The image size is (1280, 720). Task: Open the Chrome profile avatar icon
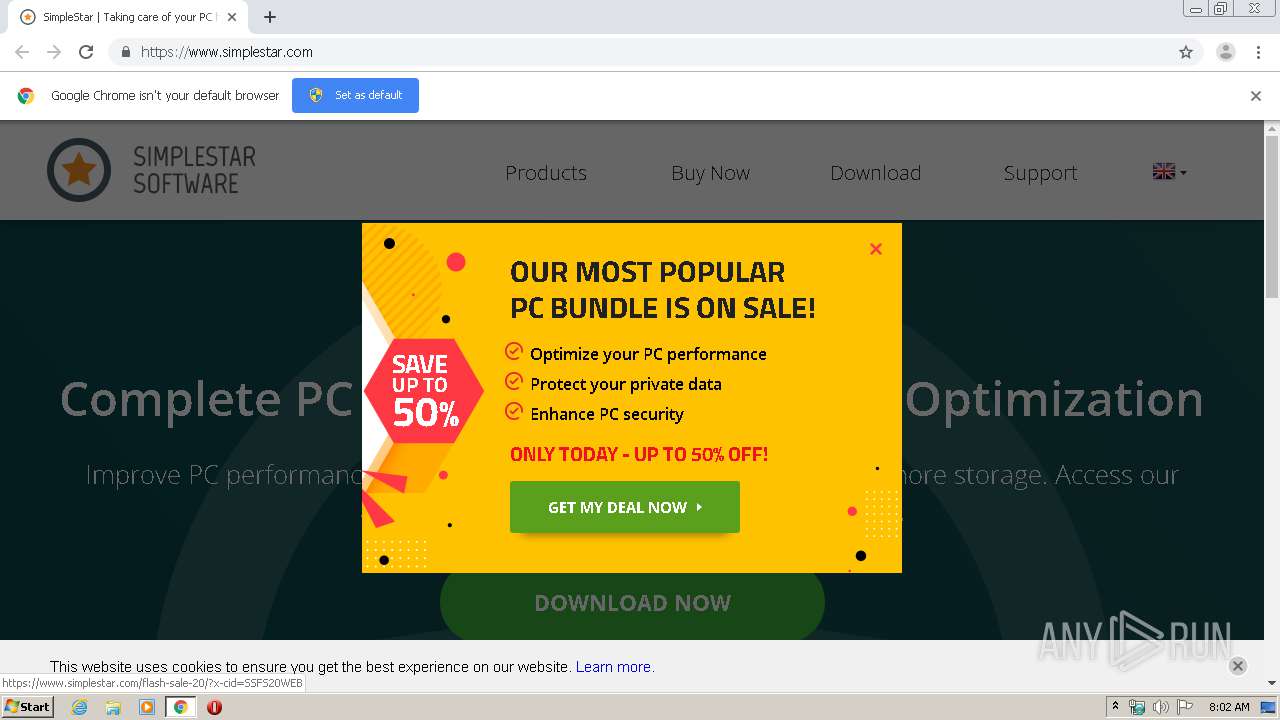point(1225,52)
